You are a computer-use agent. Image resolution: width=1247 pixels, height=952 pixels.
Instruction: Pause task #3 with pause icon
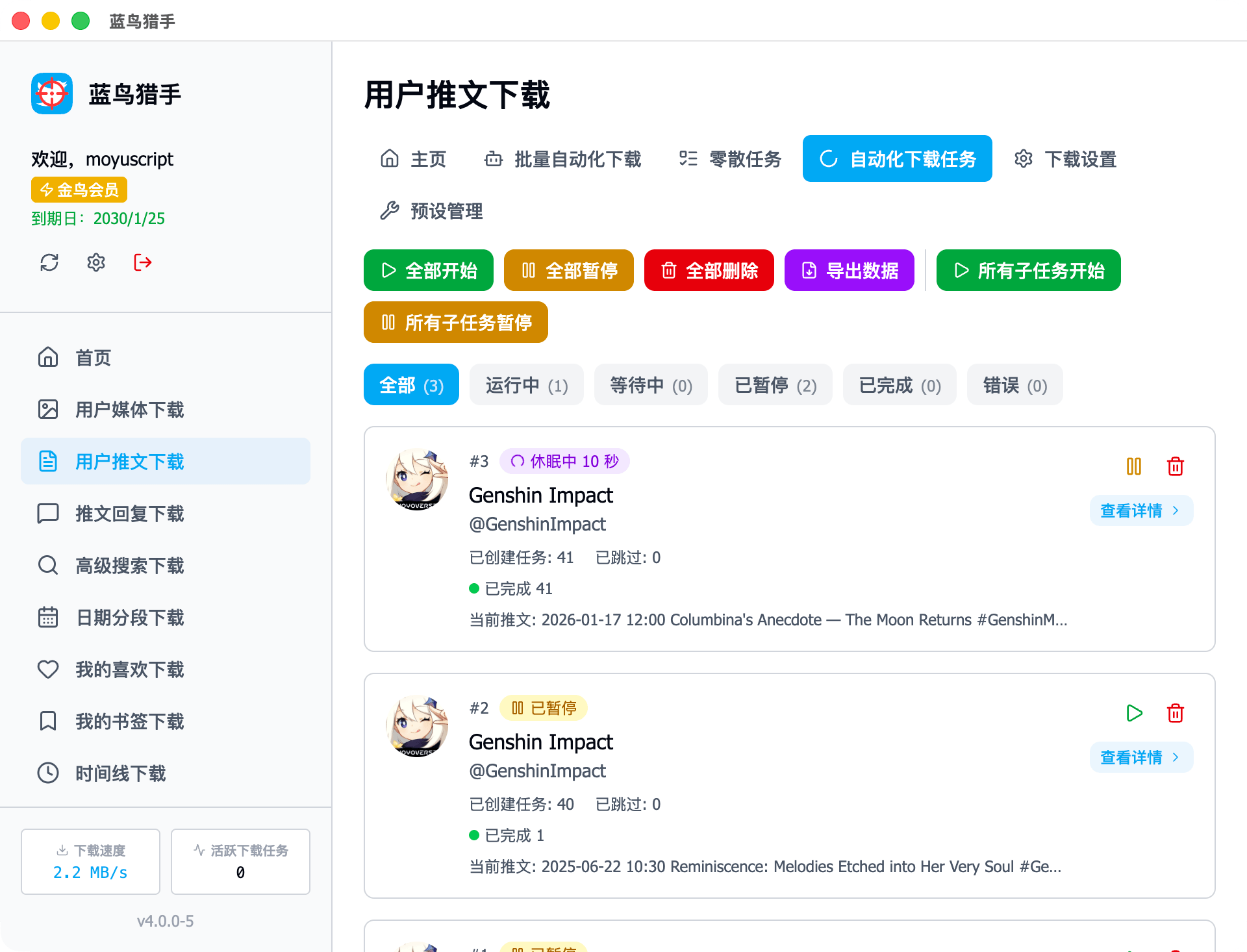[x=1133, y=466]
